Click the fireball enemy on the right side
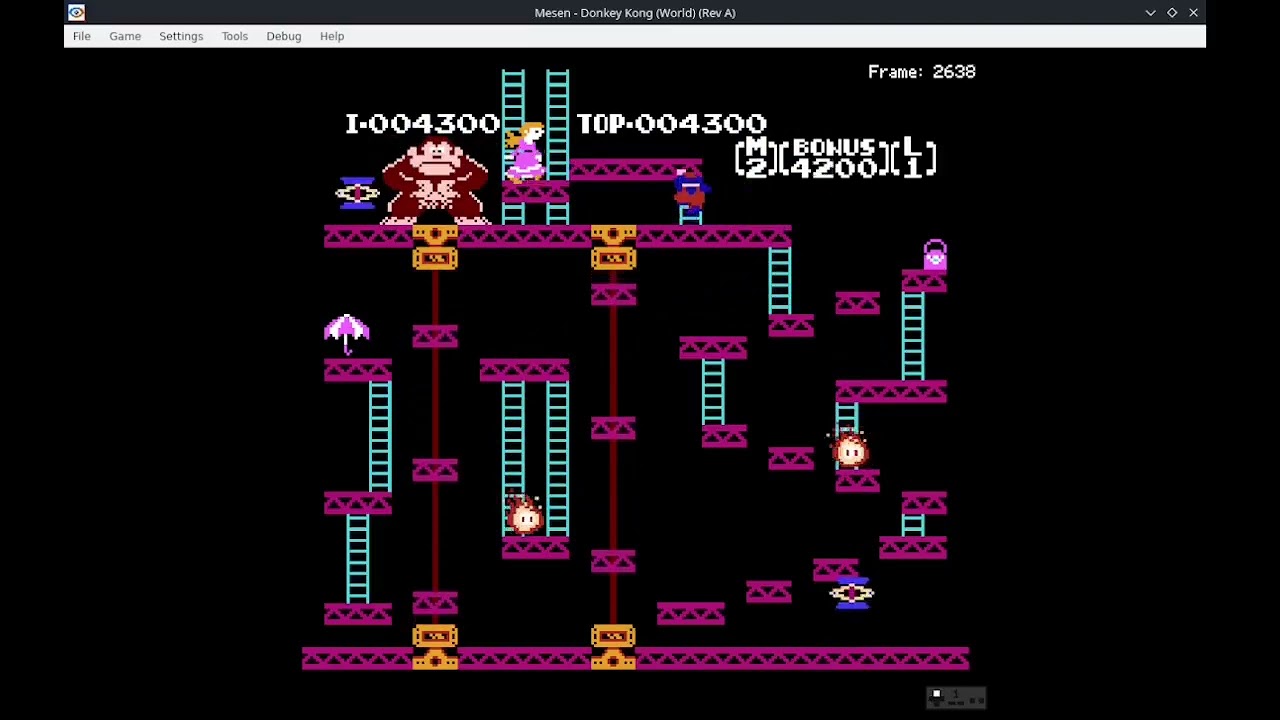The image size is (1280, 720). click(x=849, y=449)
